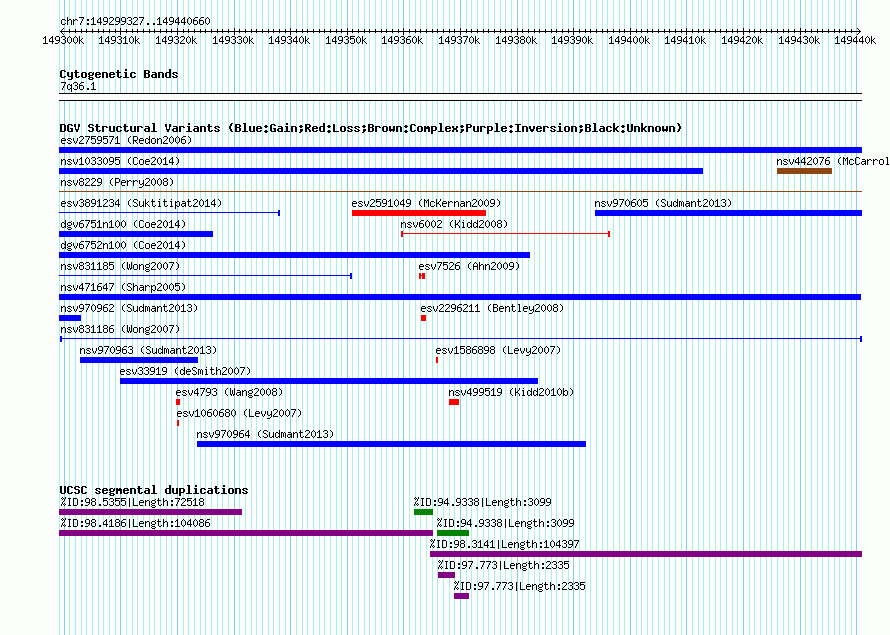Screen dimensions: 890x635
Task: Click the %ID:98.3141 Length:104397 purple bar
Action: tap(646, 554)
